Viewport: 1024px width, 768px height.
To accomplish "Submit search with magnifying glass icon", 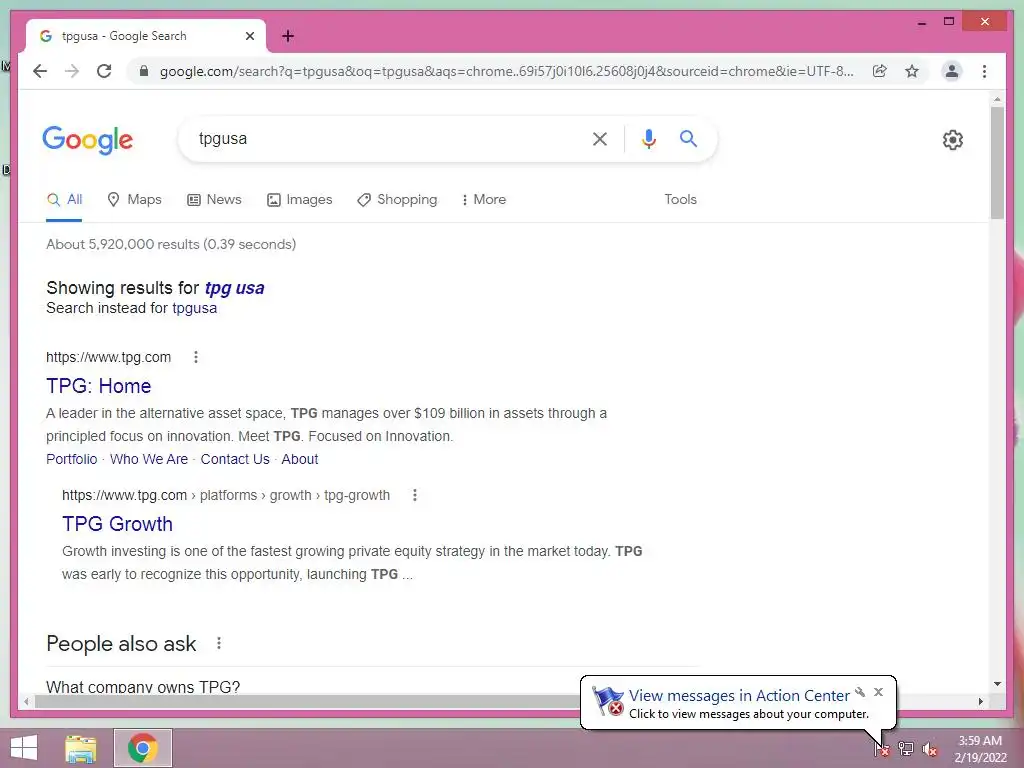I will coord(688,138).
